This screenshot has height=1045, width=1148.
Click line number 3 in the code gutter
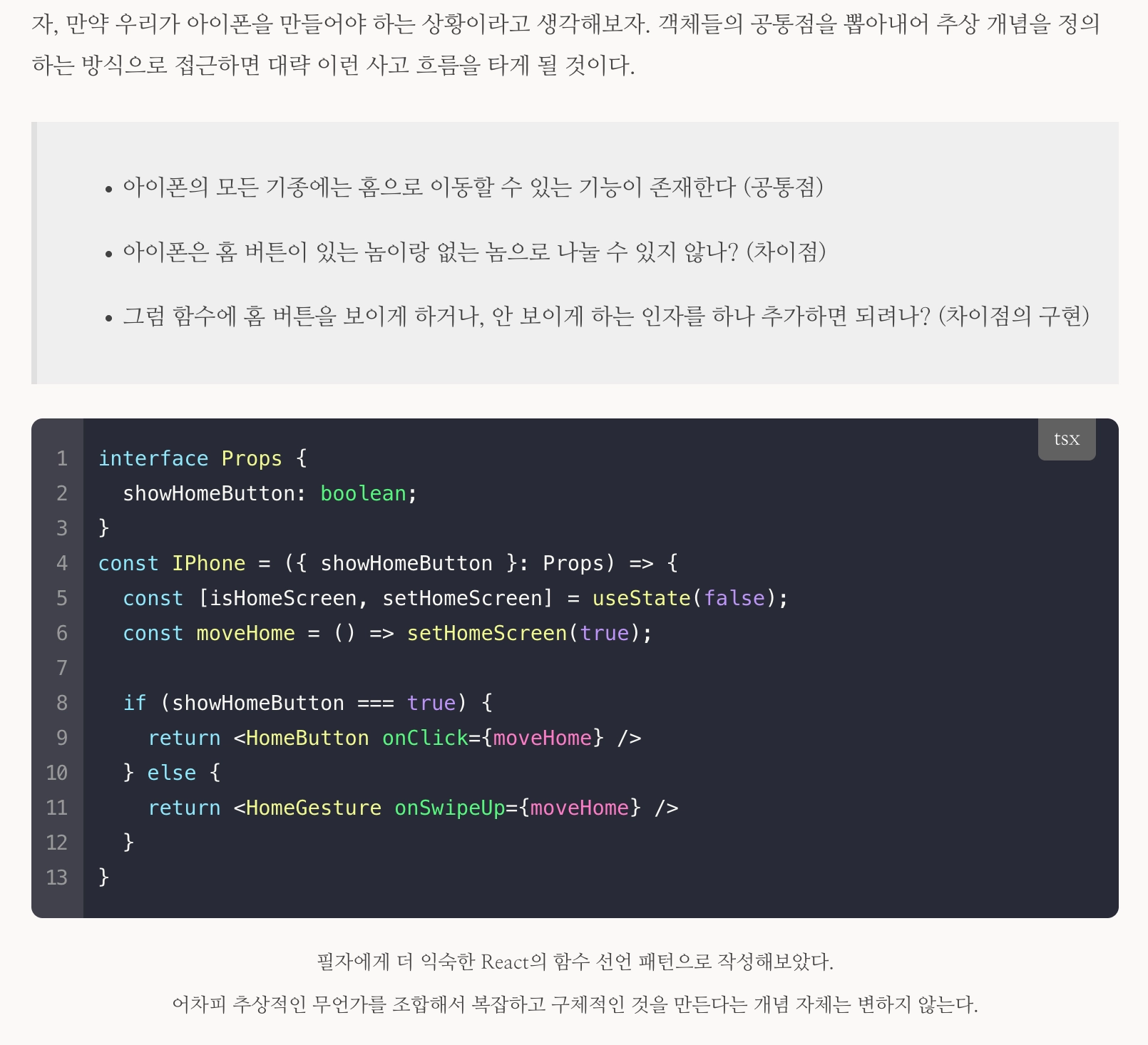point(62,528)
